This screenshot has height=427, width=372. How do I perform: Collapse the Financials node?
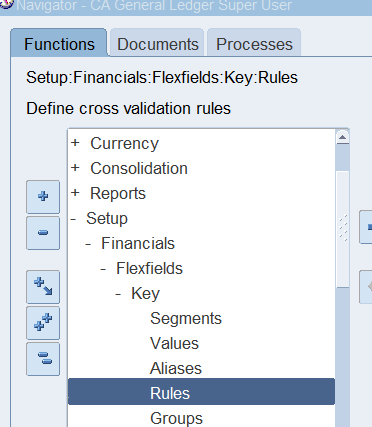88,244
